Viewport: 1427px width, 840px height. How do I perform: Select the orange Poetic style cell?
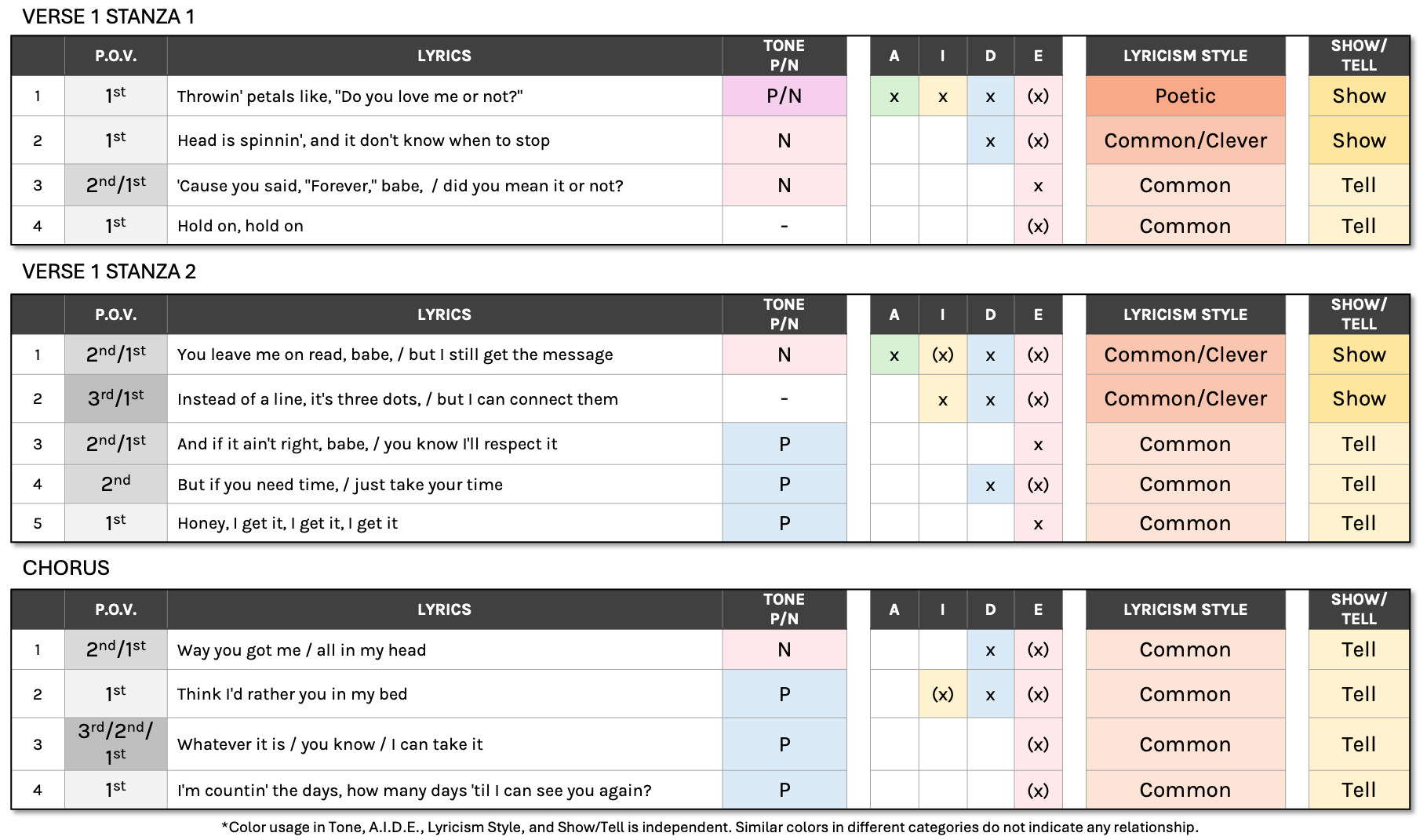point(1185,96)
